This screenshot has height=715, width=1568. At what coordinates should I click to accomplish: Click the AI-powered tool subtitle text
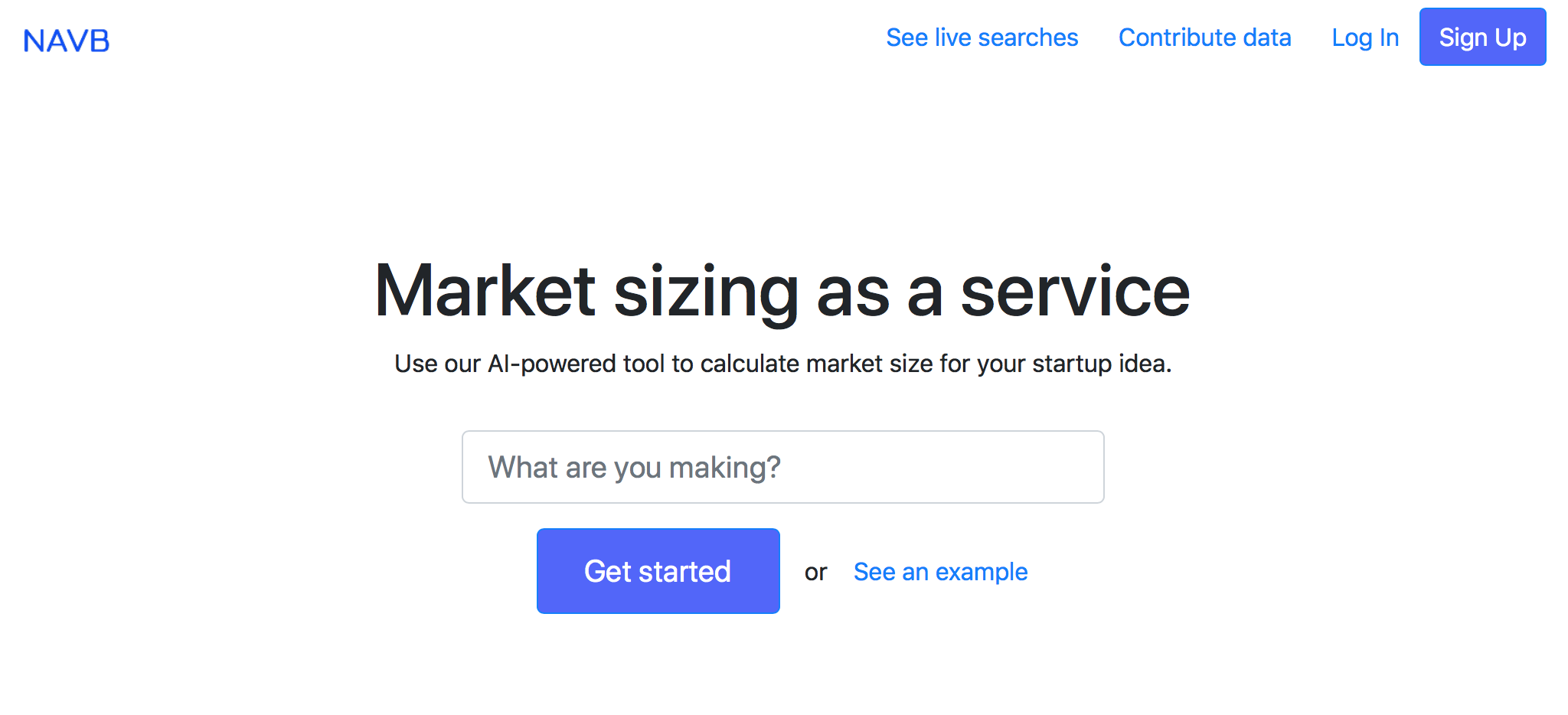coord(782,364)
